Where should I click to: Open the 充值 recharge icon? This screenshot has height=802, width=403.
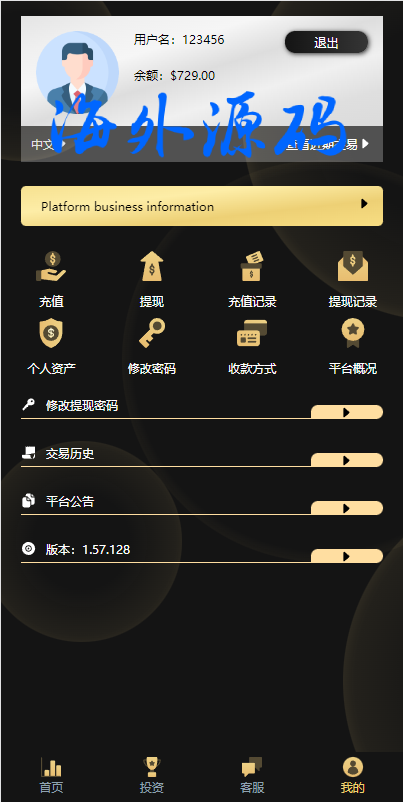(x=51, y=266)
